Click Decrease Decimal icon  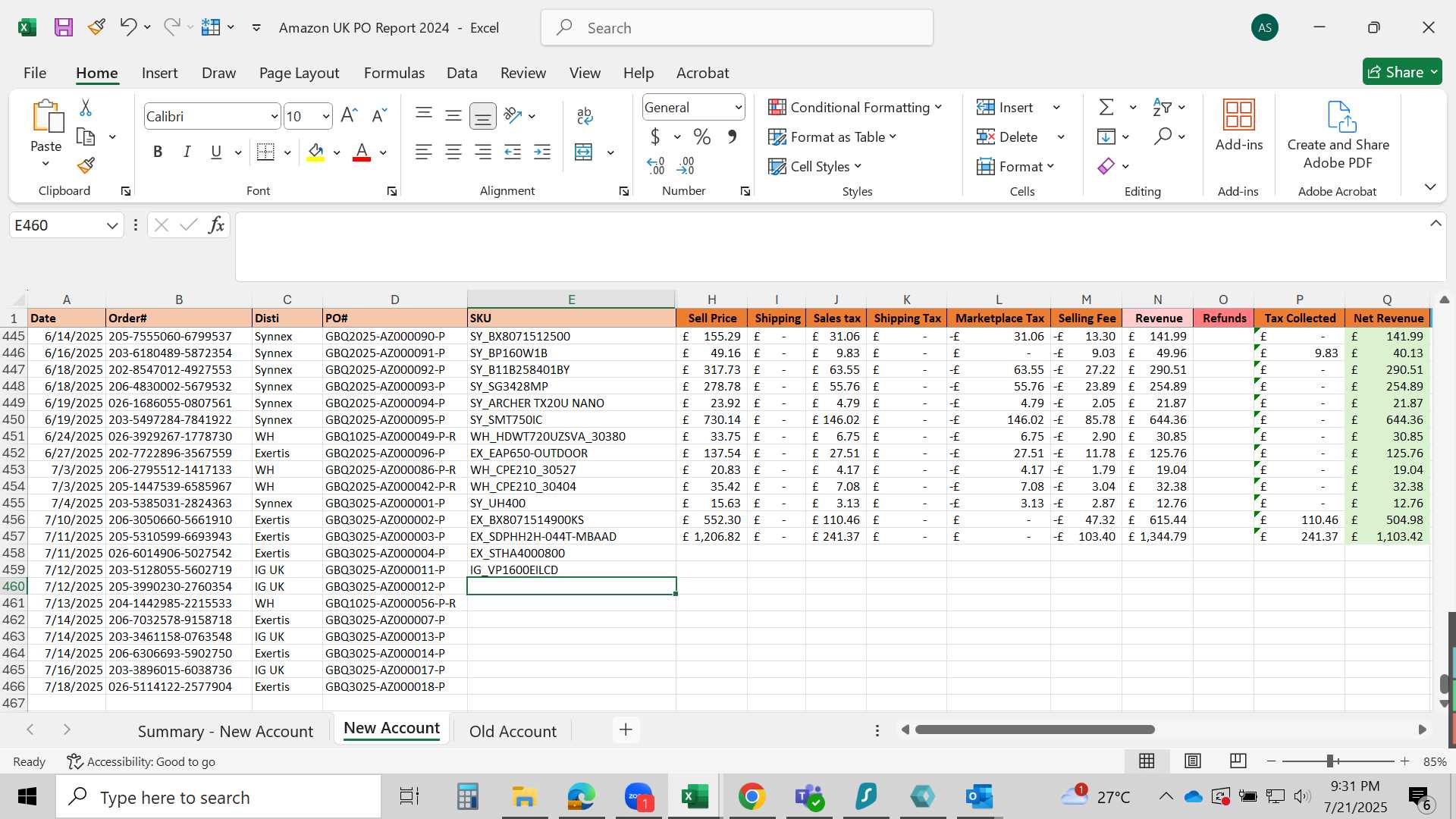tap(686, 165)
